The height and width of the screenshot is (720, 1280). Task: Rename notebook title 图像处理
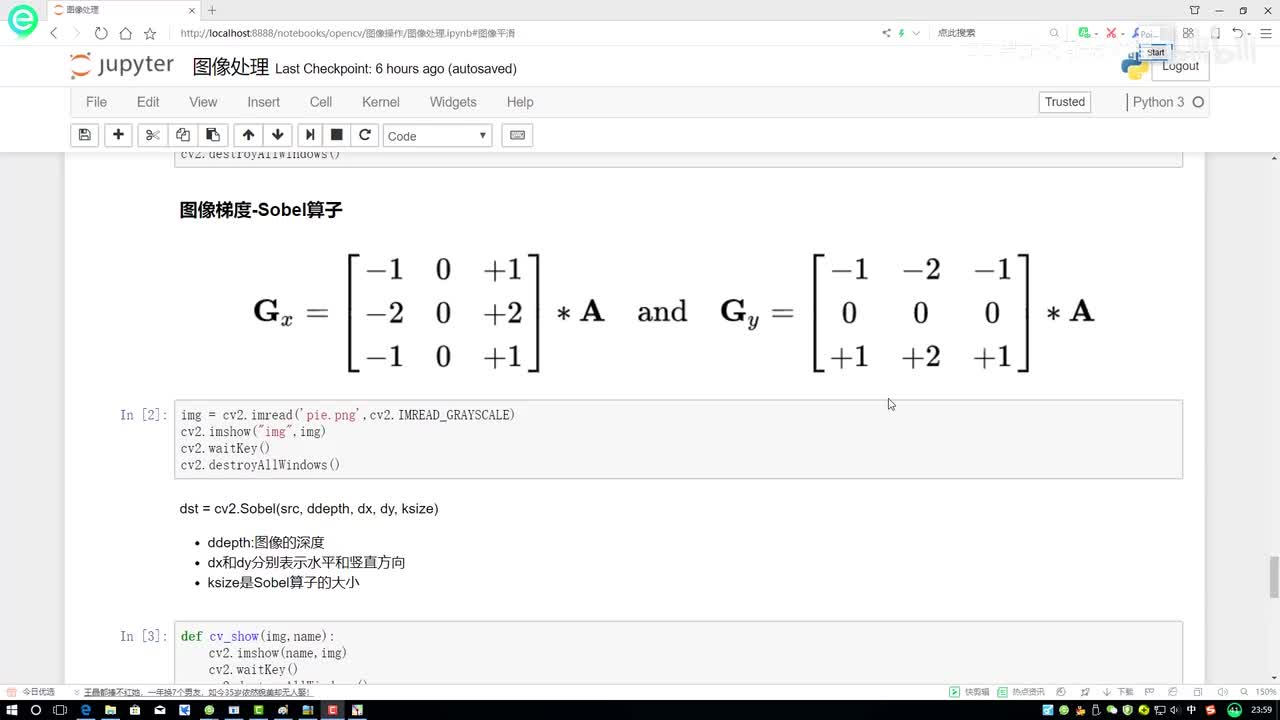point(231,67)
